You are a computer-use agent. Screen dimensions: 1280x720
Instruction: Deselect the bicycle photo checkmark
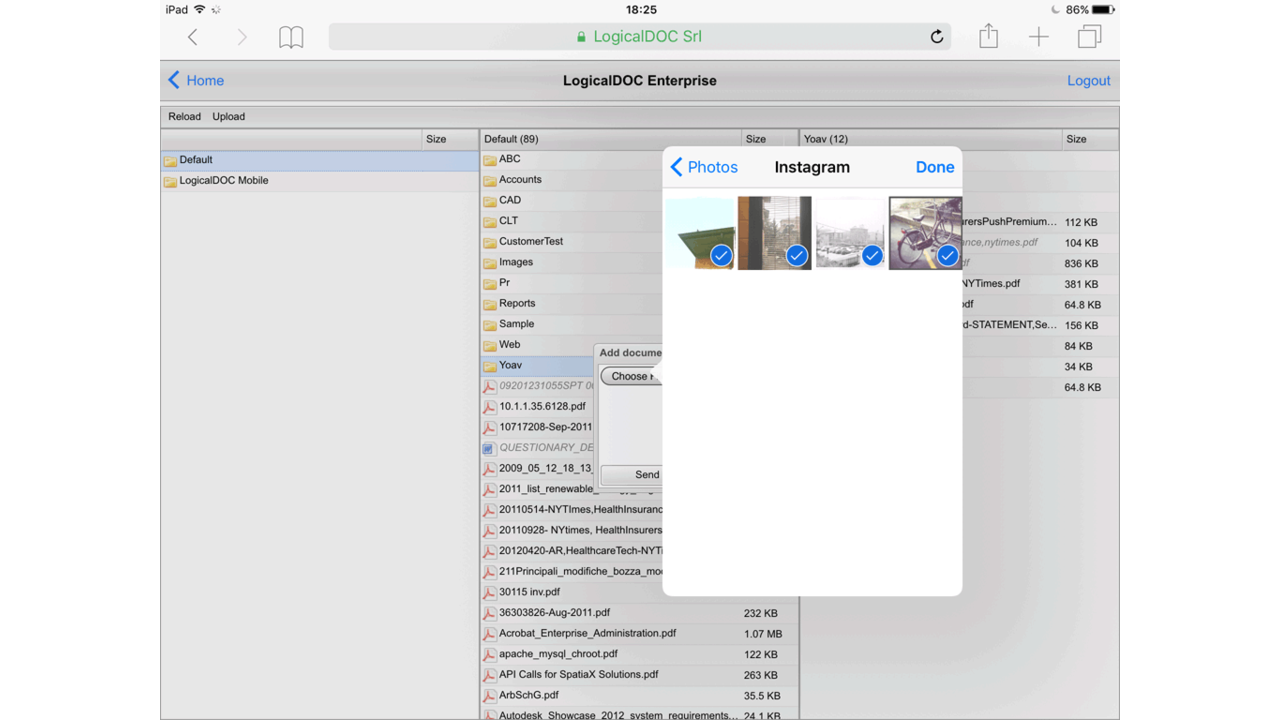pos(947,255)
